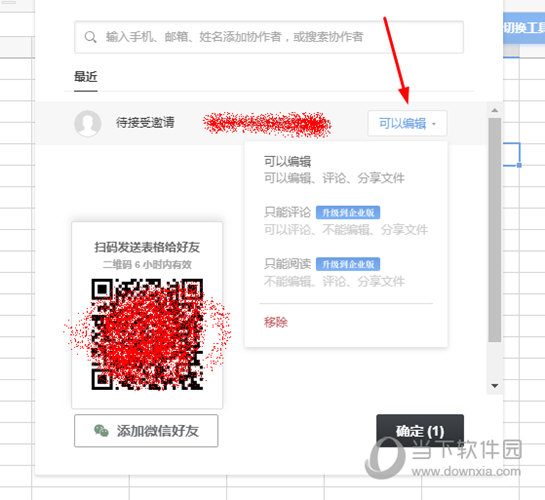Focus the add collaborator search field

pos(269,37)
